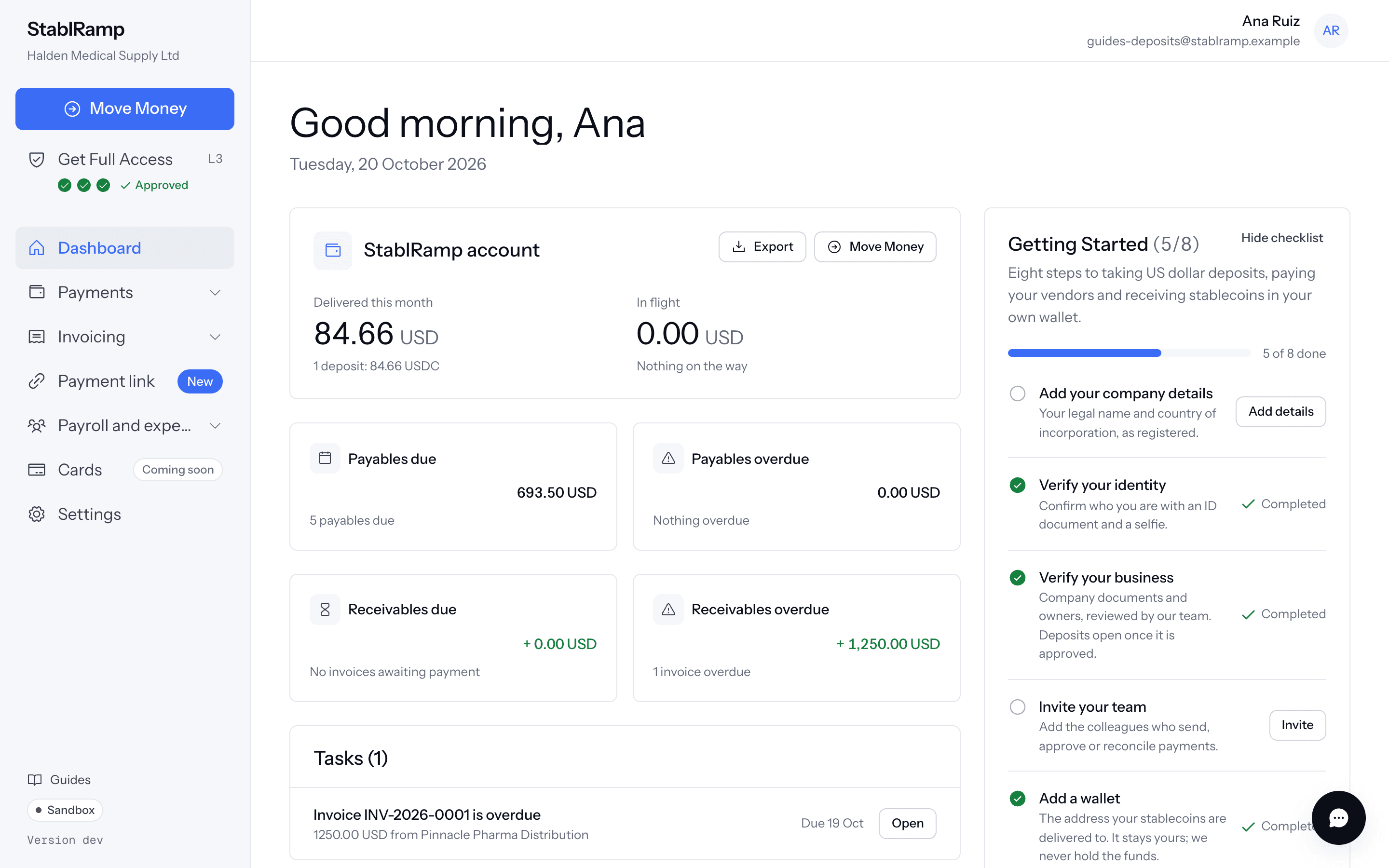
Task: Click the StablRamp account wallet icon
Action: [x=333, y=250]
